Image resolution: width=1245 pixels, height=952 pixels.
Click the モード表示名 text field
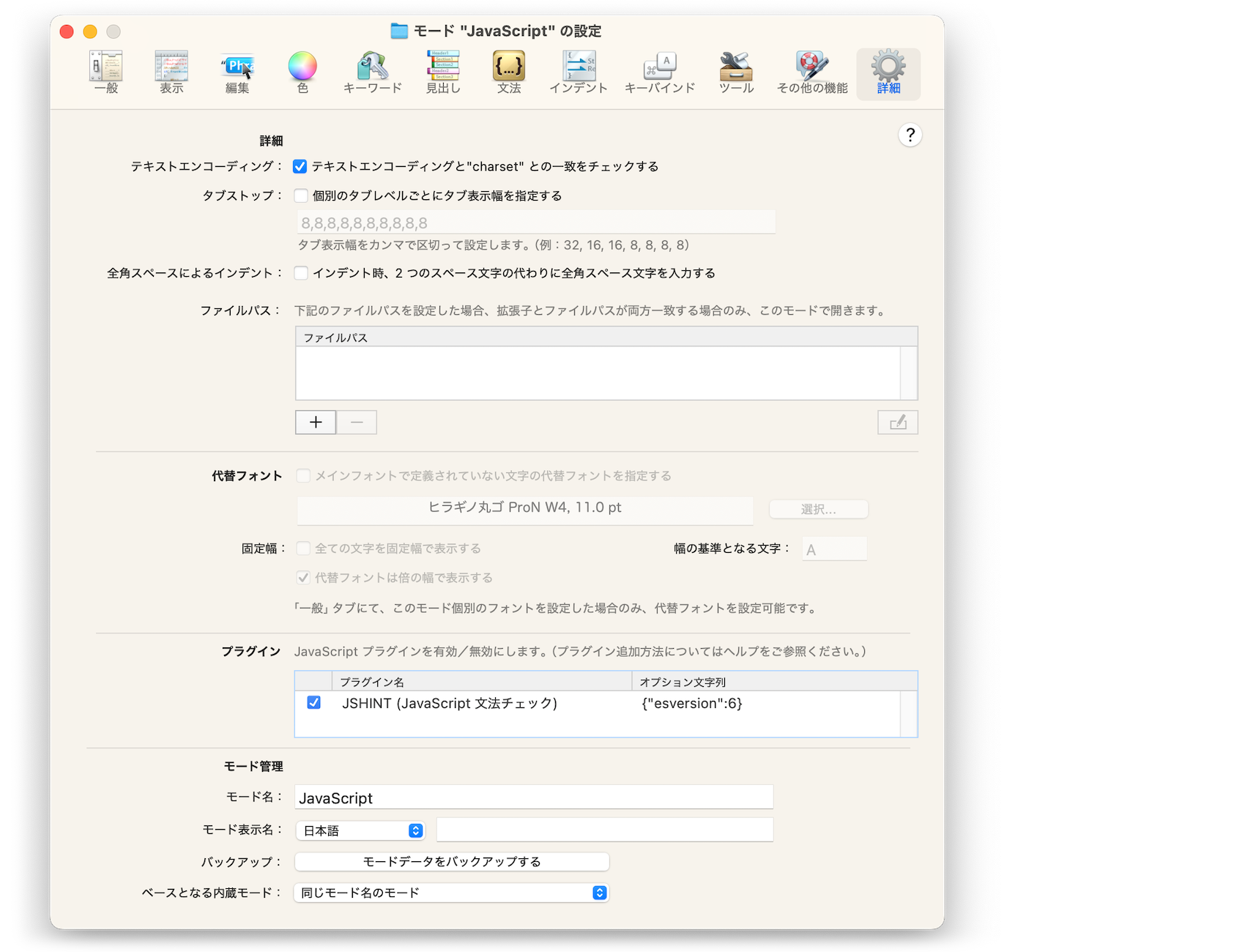click(605, 830)
